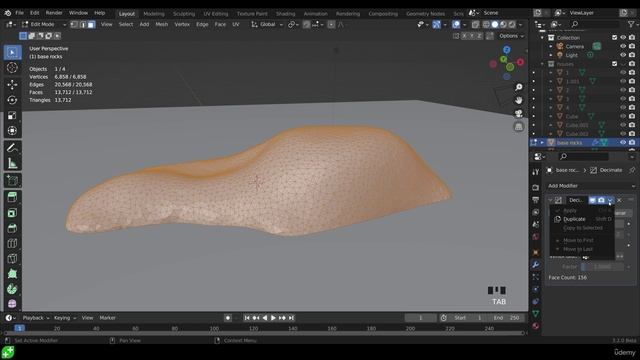640x360 pixels.
Task: Click the Z axis on navigation gizmo
Action: point(507,50)
